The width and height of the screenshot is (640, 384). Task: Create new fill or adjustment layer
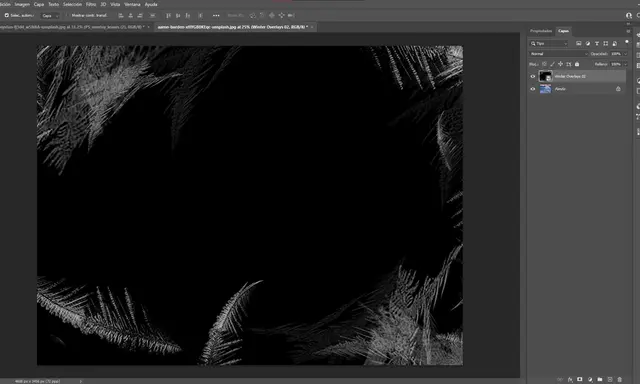click(x=590, y=380)
